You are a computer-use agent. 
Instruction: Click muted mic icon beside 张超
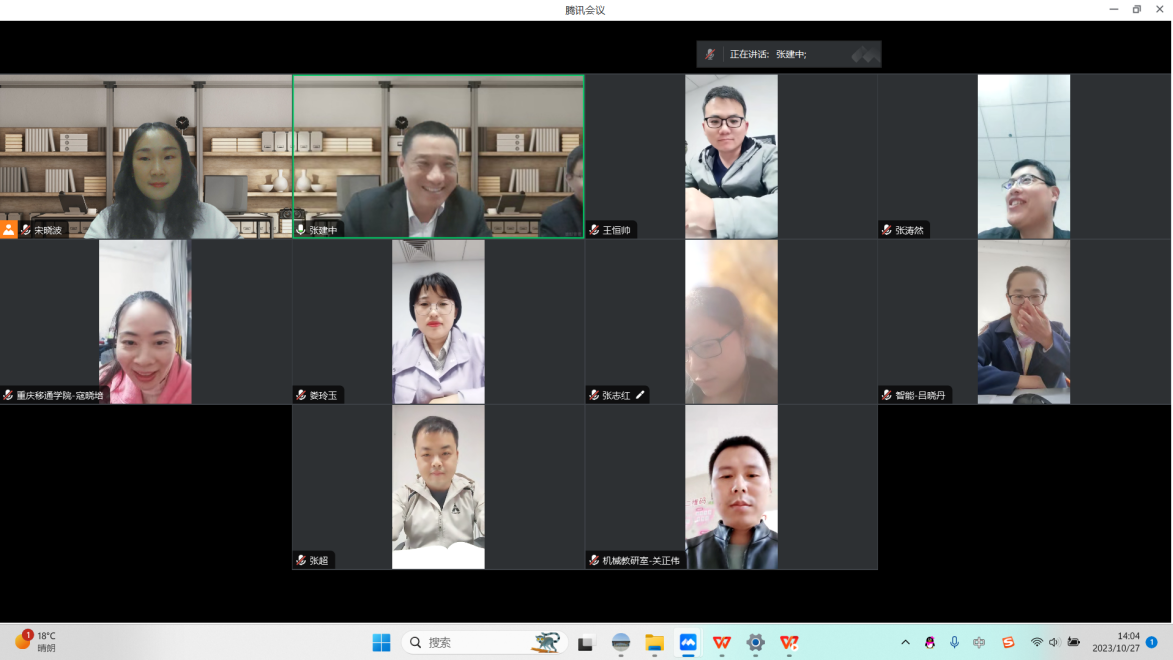301,560
